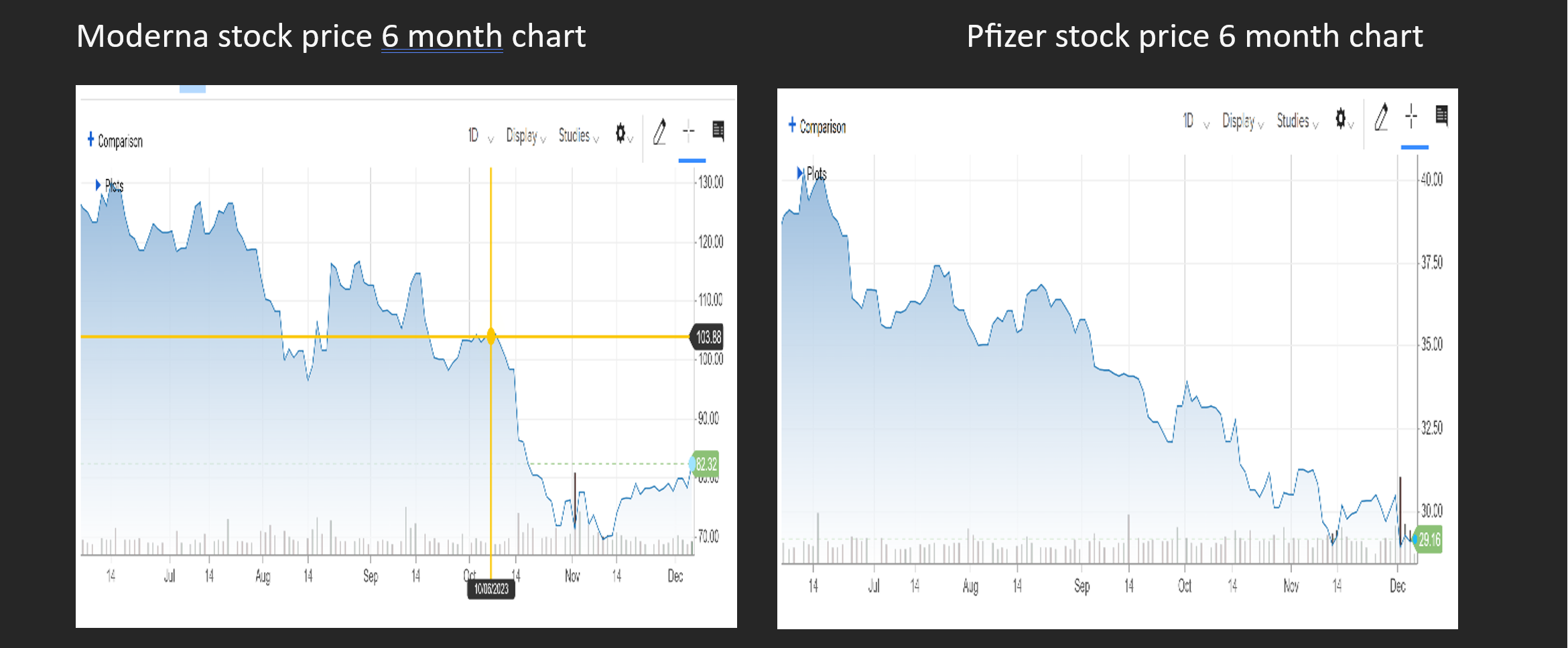The height and width of the screenshot is (648, 1568).
Task: Click the 6 month underlined link in title
Action: (442, 36)
